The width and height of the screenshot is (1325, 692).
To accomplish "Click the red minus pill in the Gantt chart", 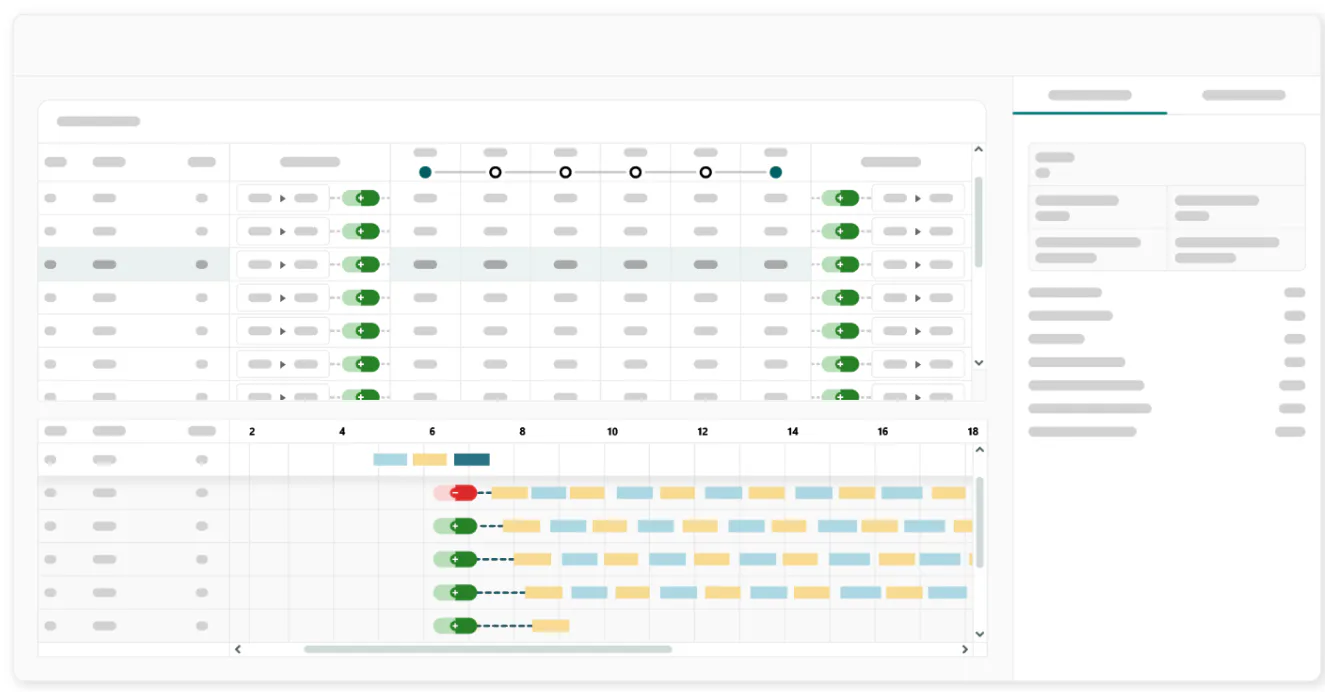I will [463, 493].
